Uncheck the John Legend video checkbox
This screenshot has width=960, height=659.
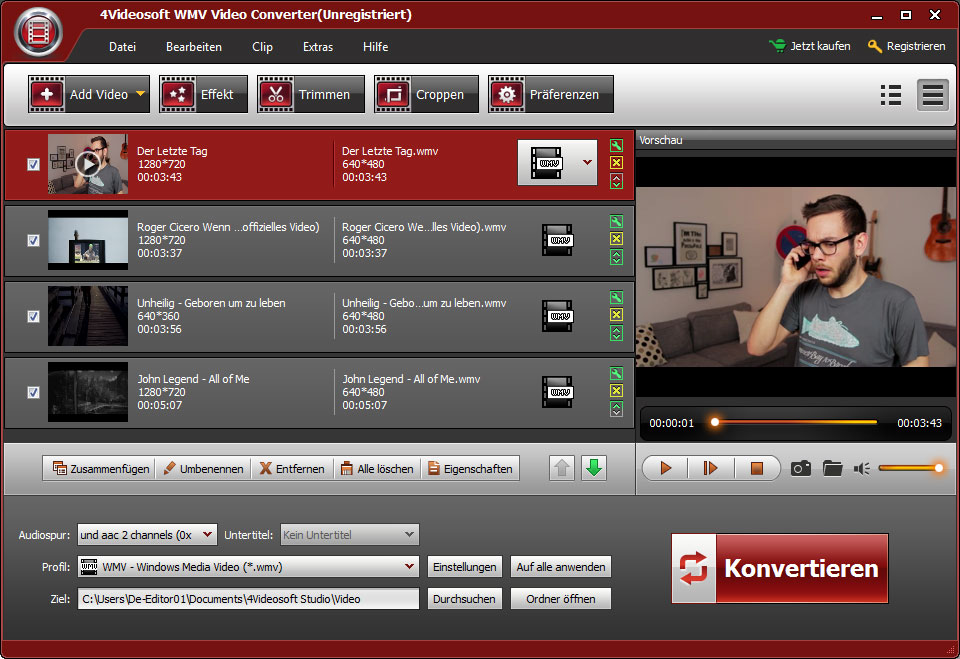(34, 392)
